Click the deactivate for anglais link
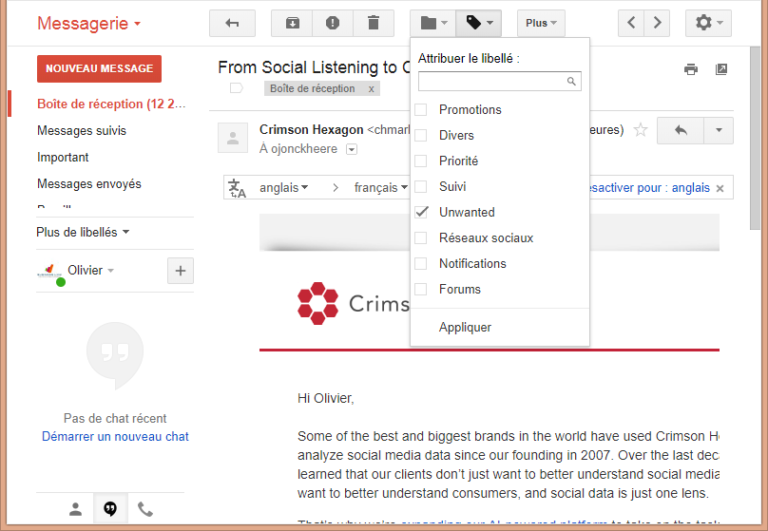This screenshot has height=531, width=768. click(x=649, y=188)
